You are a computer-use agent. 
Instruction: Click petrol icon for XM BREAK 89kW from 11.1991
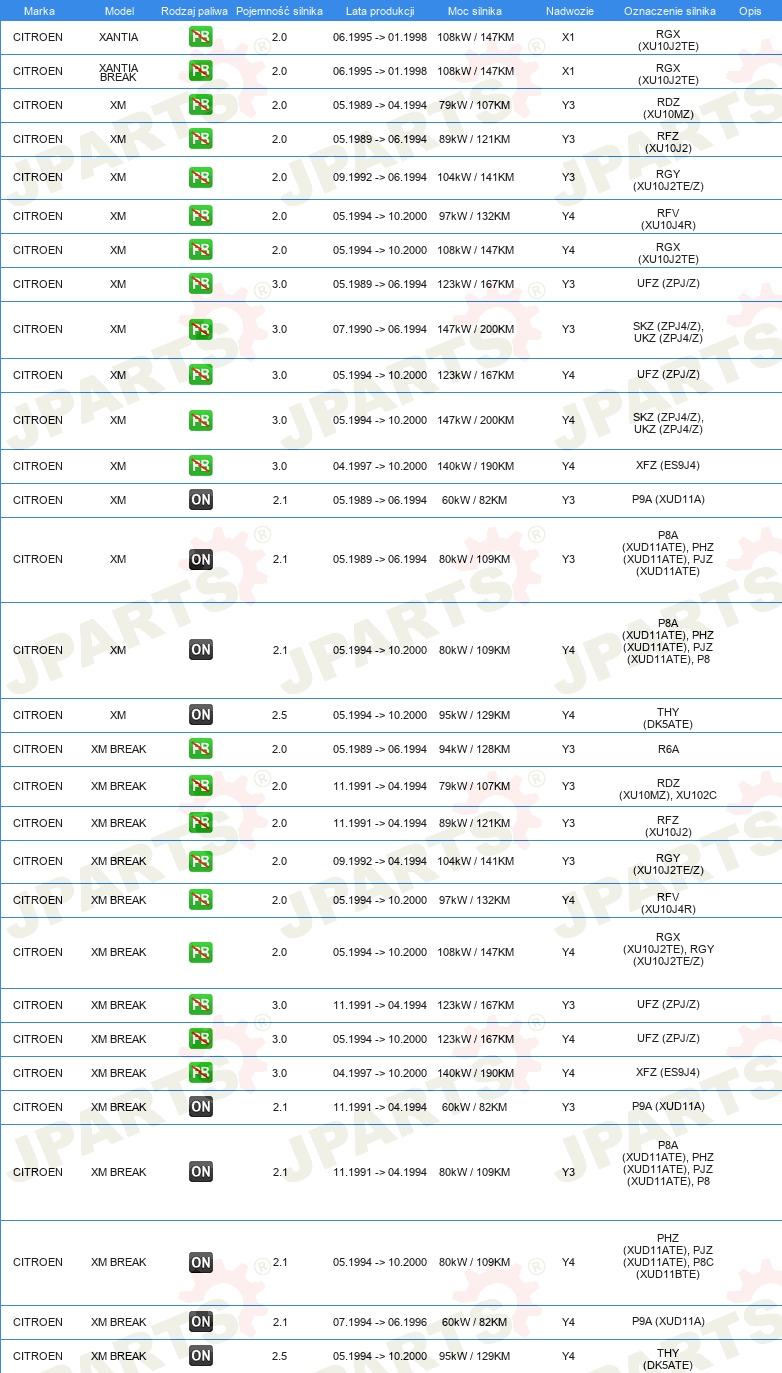tap(201, 823)
